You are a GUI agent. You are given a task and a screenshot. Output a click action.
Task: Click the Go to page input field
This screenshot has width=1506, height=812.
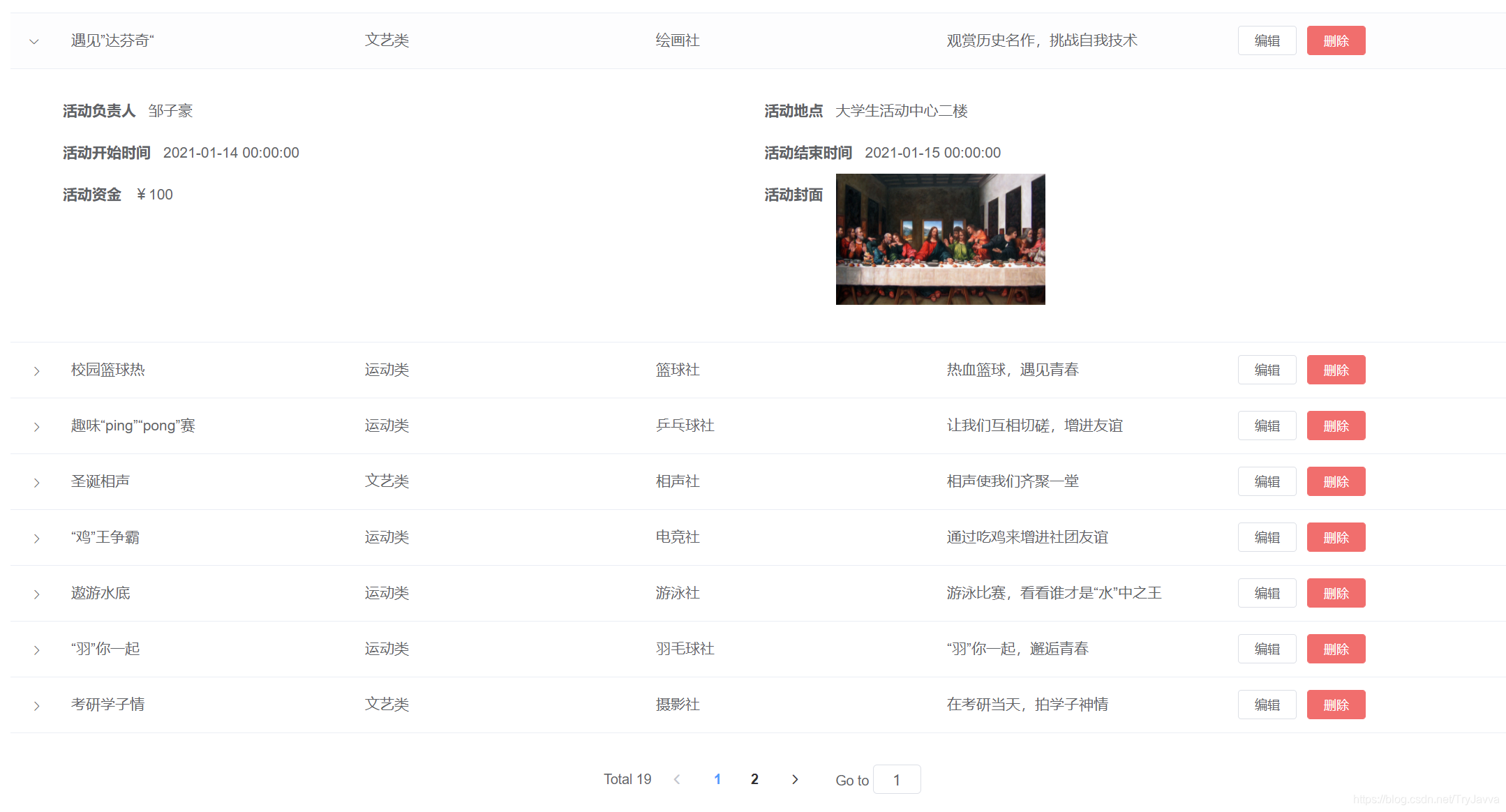click(x=897, y=779)
